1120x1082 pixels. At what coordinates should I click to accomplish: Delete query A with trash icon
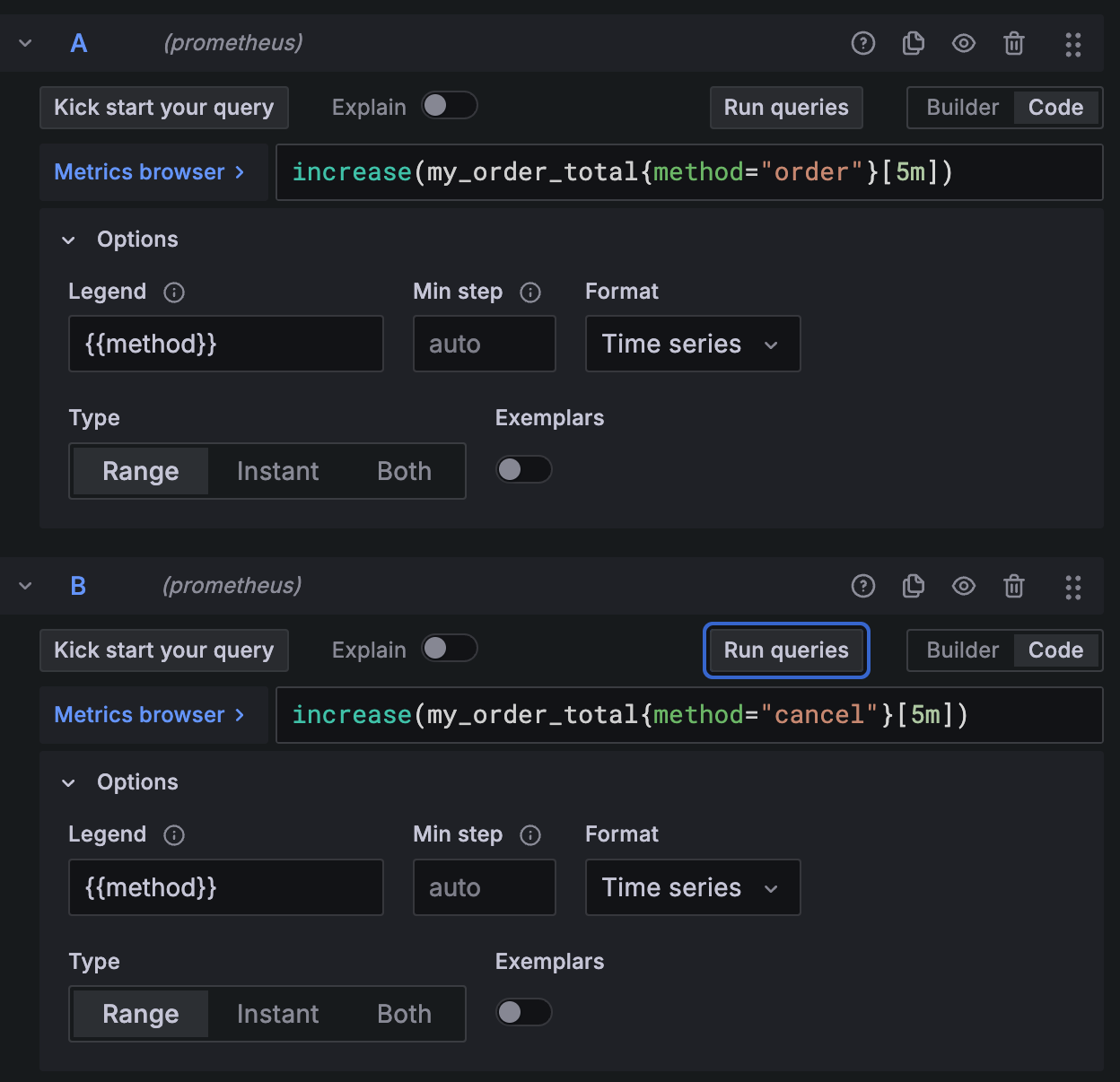(1014, 43)
